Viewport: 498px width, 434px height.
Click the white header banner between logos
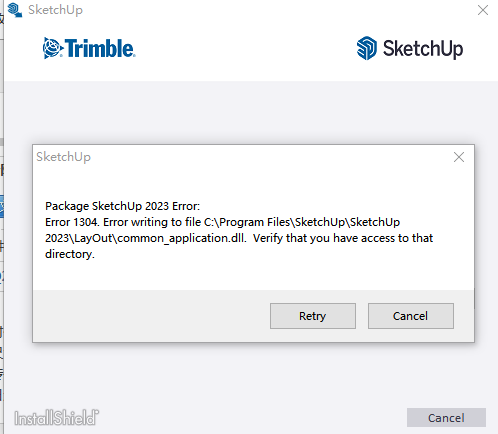(246, 48)
